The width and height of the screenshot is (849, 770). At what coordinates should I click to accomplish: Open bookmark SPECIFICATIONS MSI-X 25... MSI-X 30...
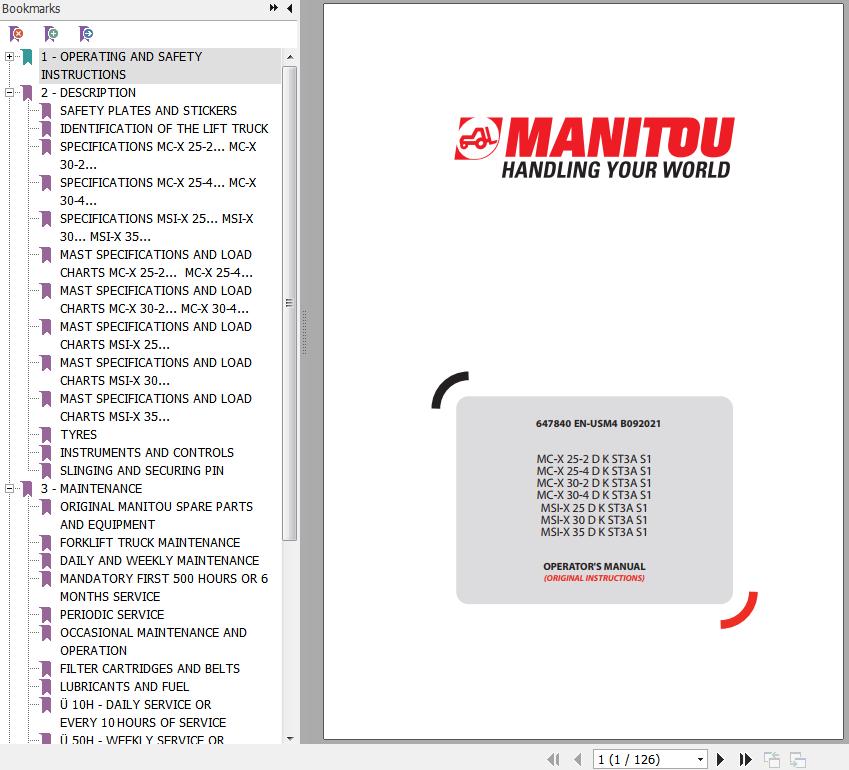tap(156, 227)
